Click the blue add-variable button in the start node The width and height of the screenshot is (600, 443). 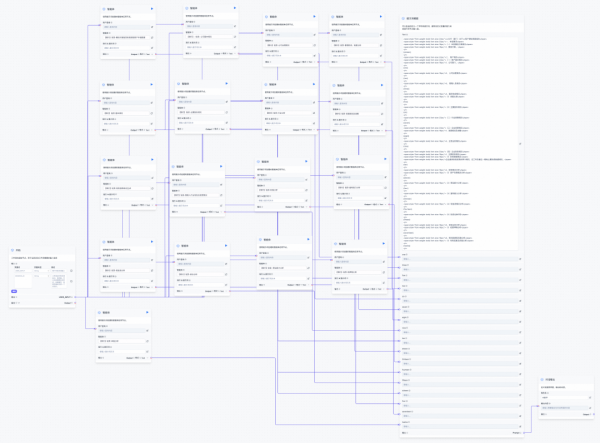click(14, 291)
